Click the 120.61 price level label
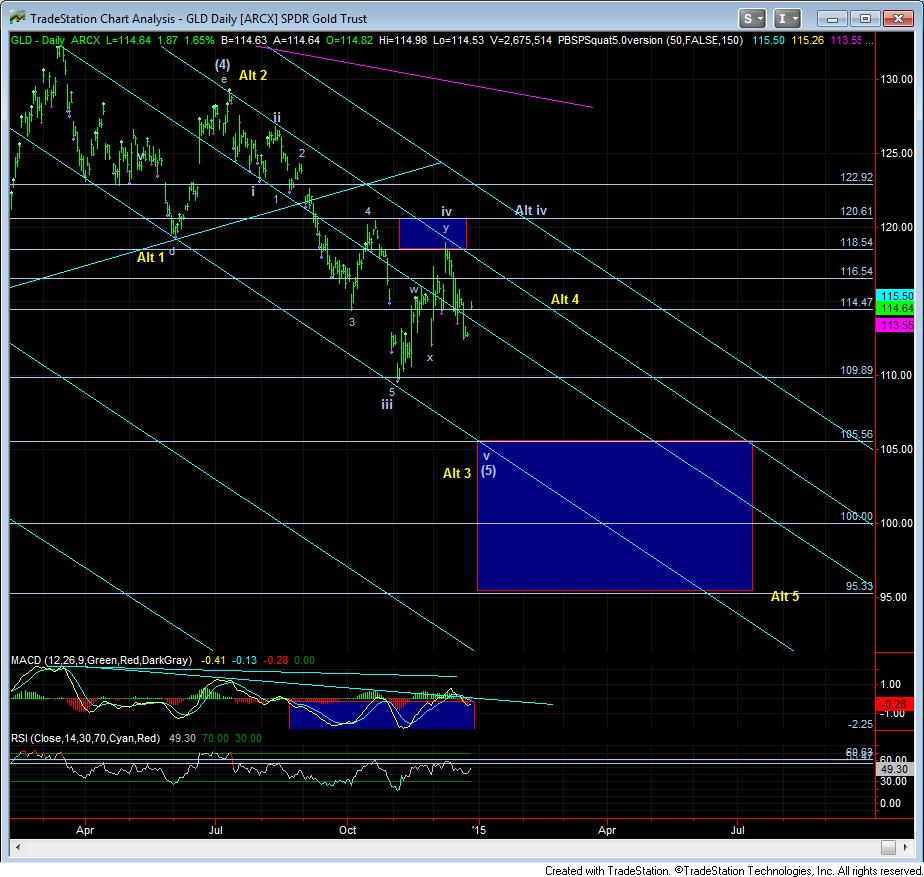The height and width of the screenshot is (877, 924). (856, 212)
